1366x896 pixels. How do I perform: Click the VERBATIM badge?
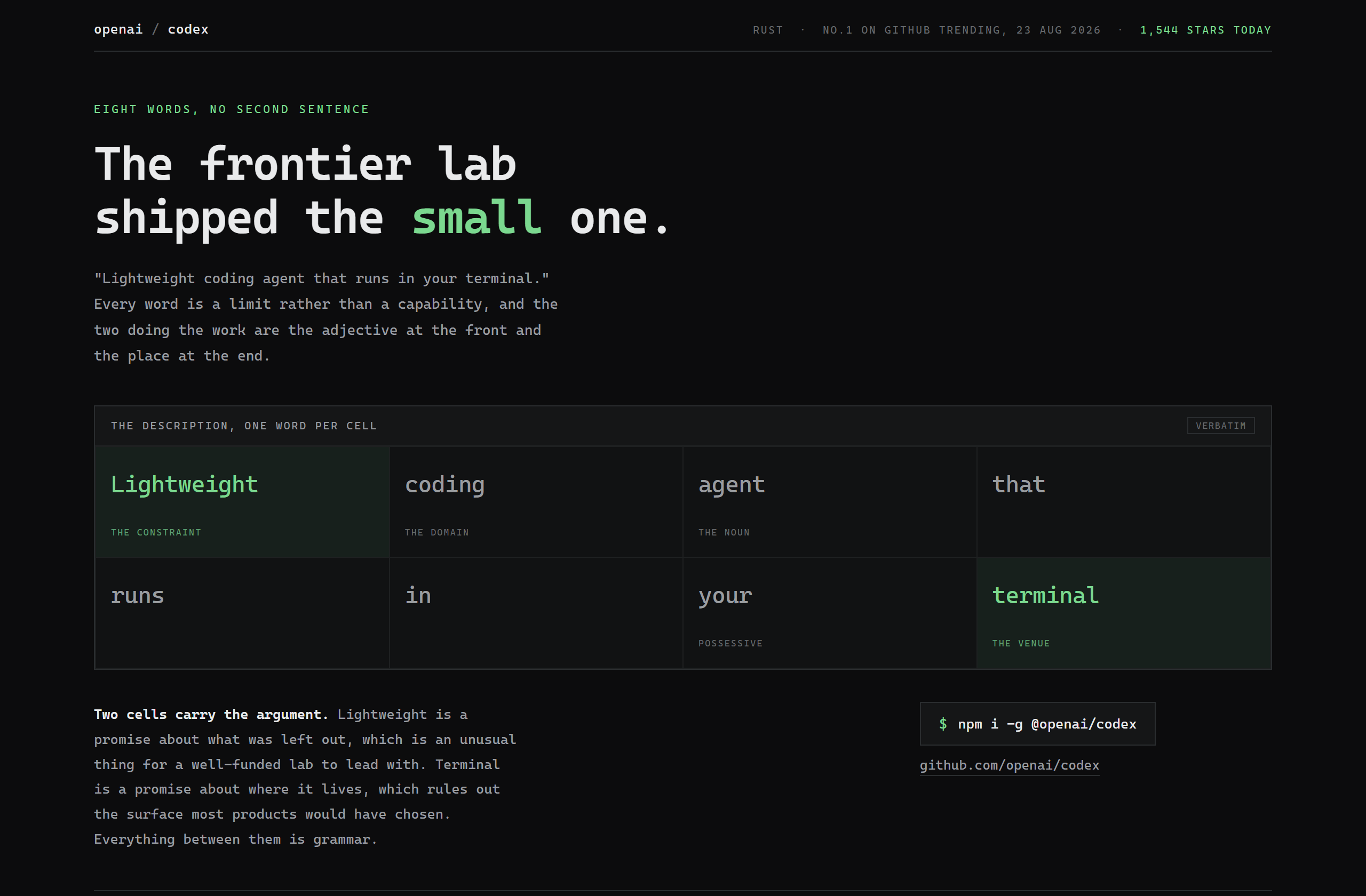pos(1221,426)
